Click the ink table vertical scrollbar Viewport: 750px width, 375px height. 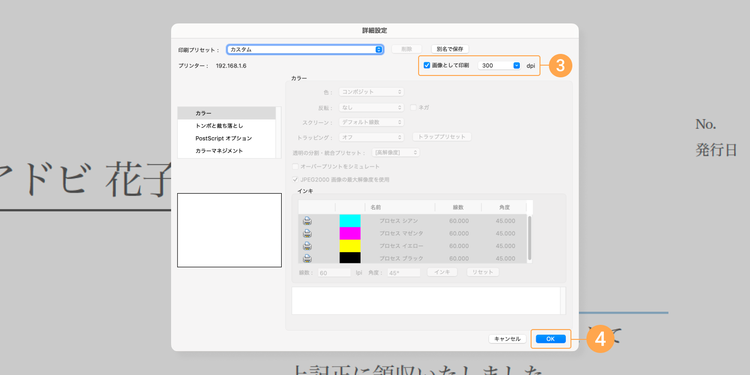tap(529, 238)
